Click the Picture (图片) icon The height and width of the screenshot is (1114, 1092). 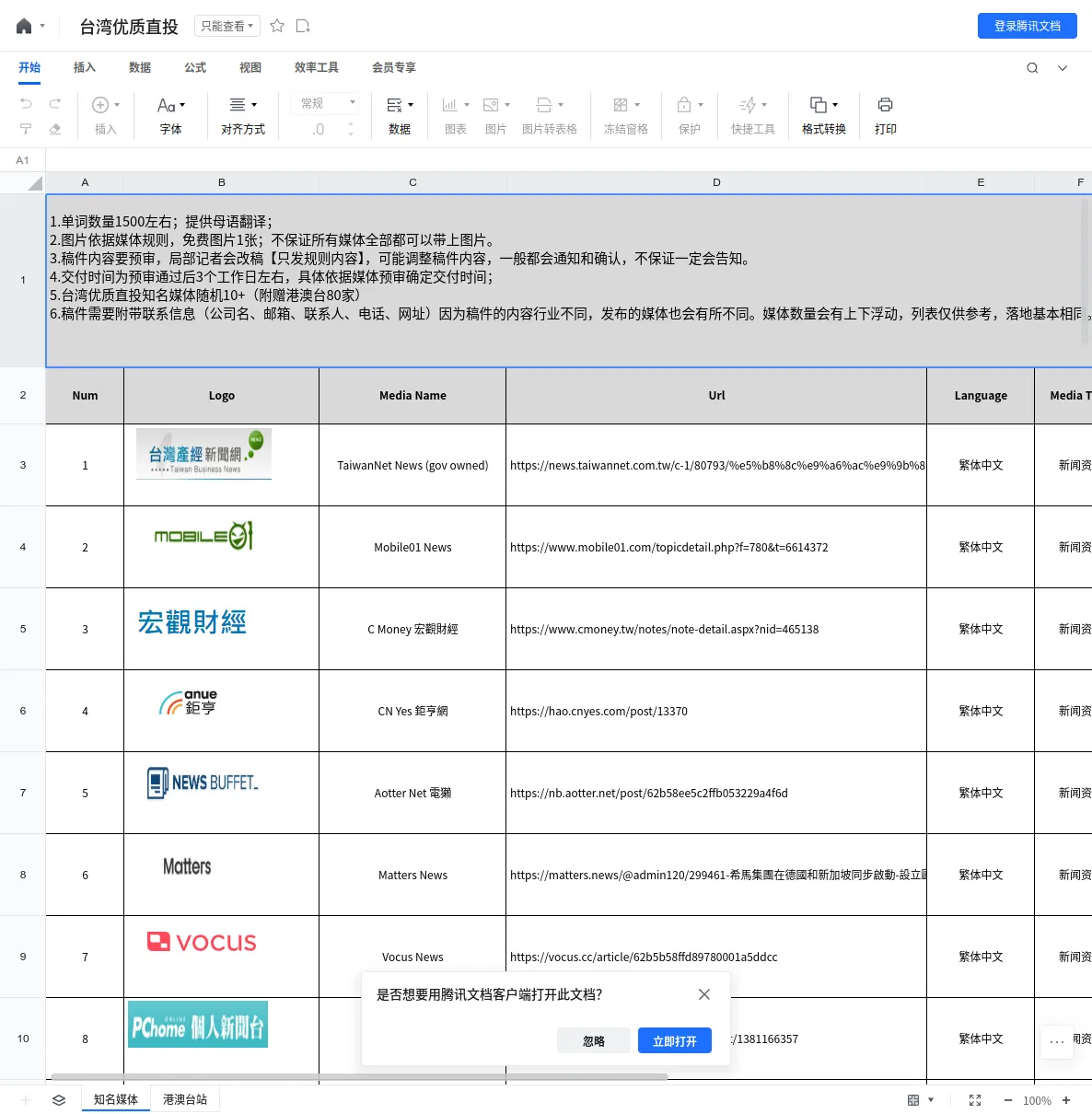(491, 105)
